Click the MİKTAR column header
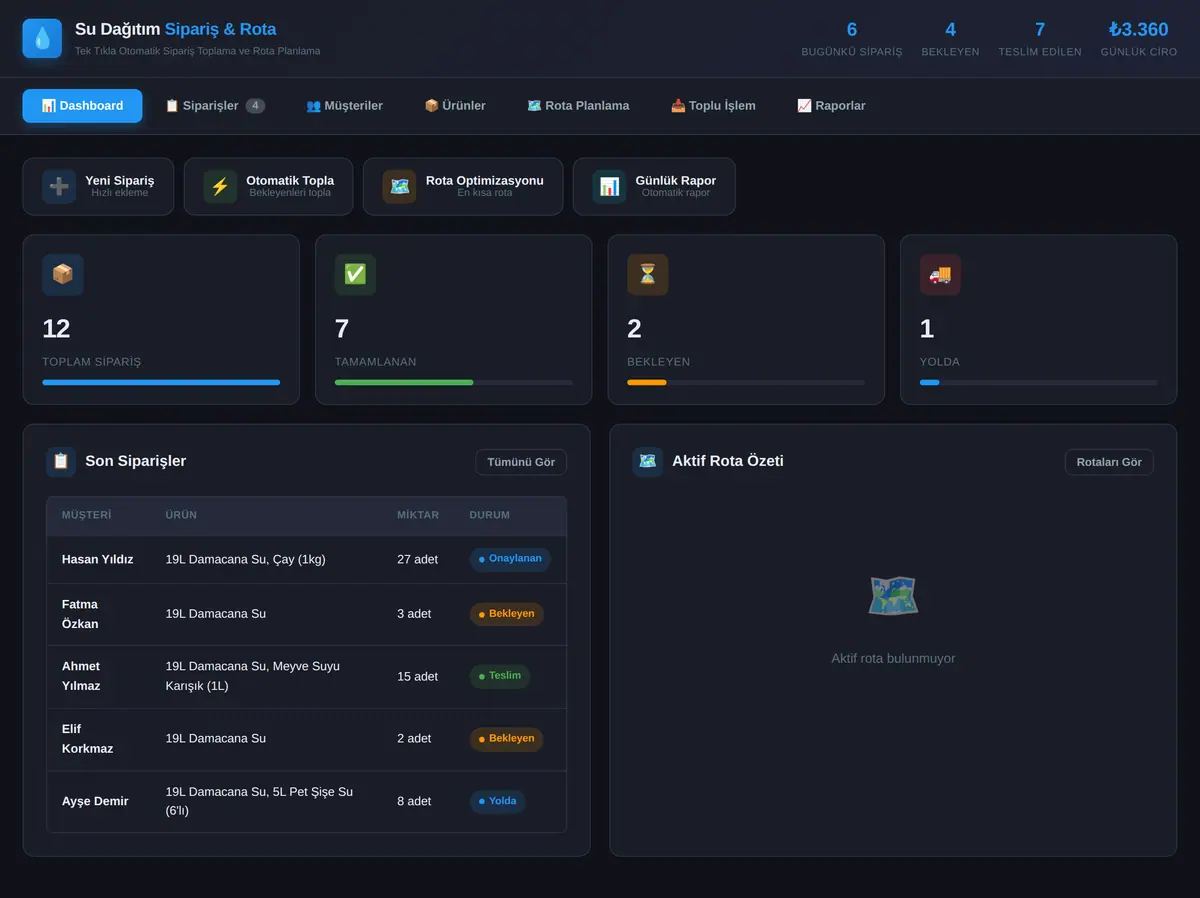This screenshot has width=1200, height=898. 418,515
